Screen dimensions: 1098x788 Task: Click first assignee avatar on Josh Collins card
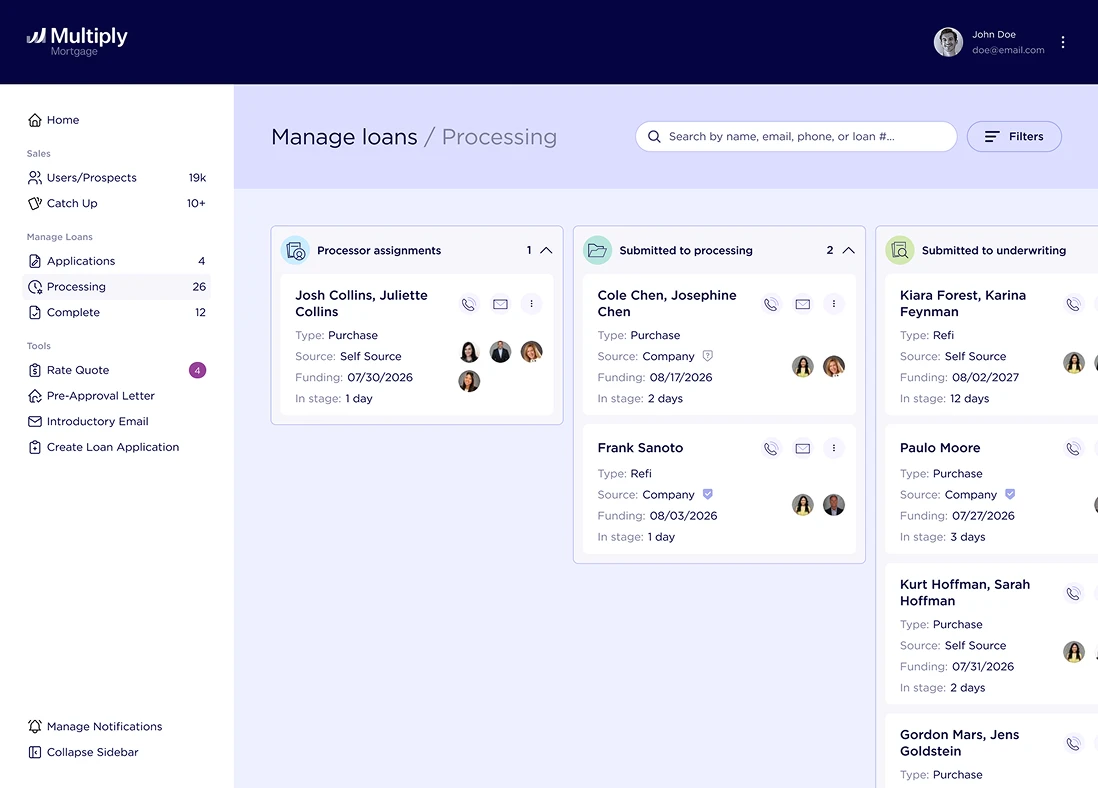point(469,352)
